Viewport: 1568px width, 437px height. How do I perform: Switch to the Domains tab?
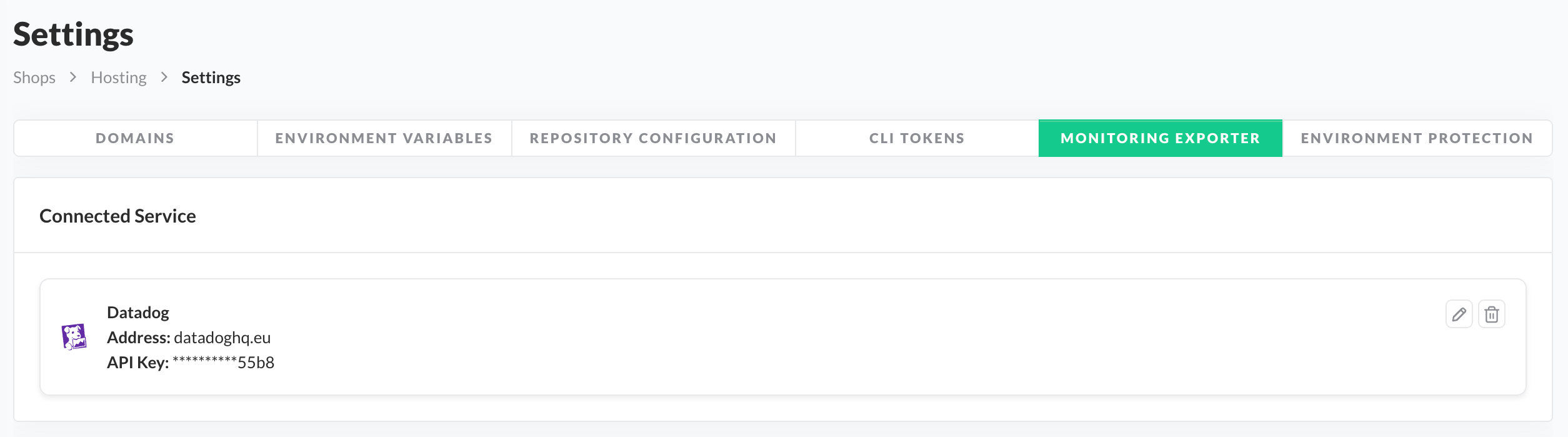click(x=135, y=138)
